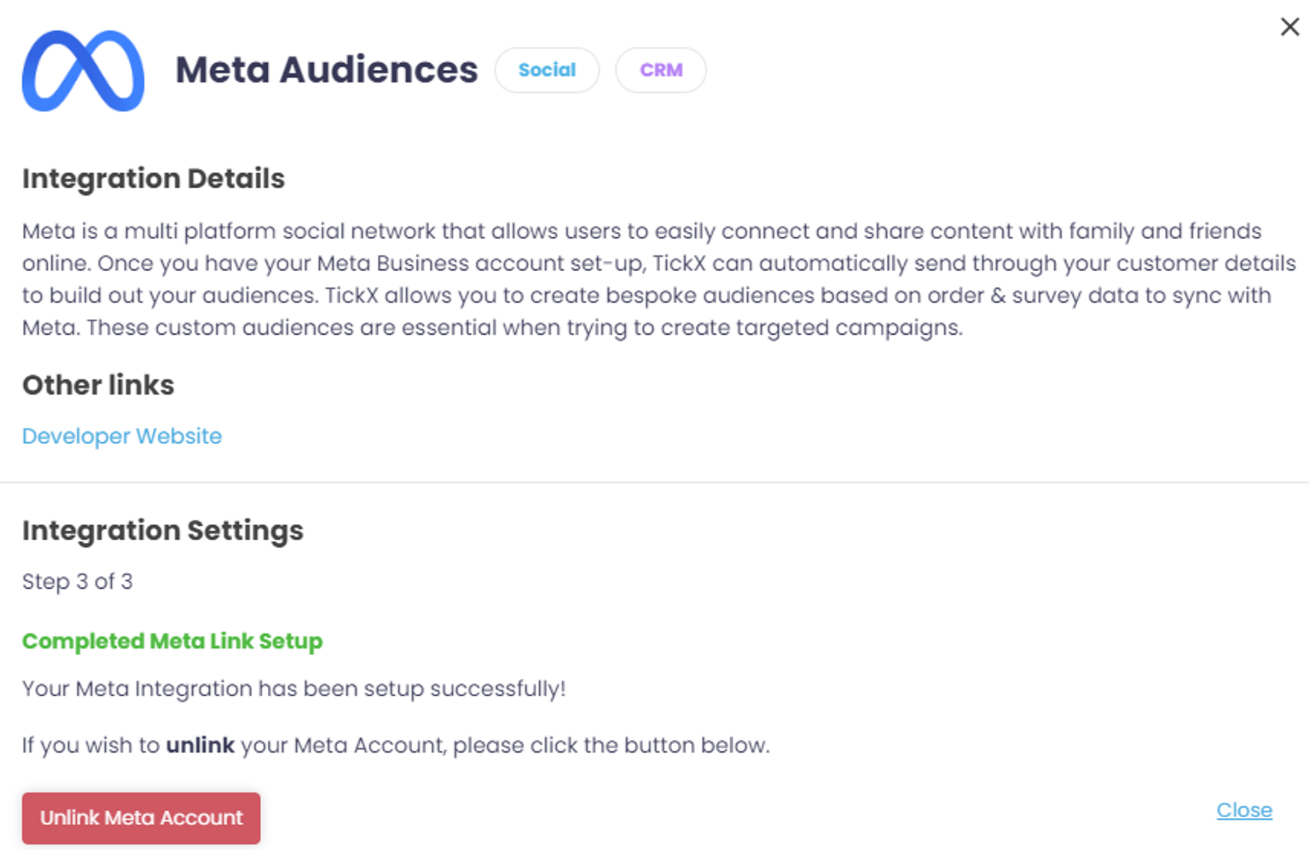
Task: Select the Integration Settings heading
Action: click(162, 532)
